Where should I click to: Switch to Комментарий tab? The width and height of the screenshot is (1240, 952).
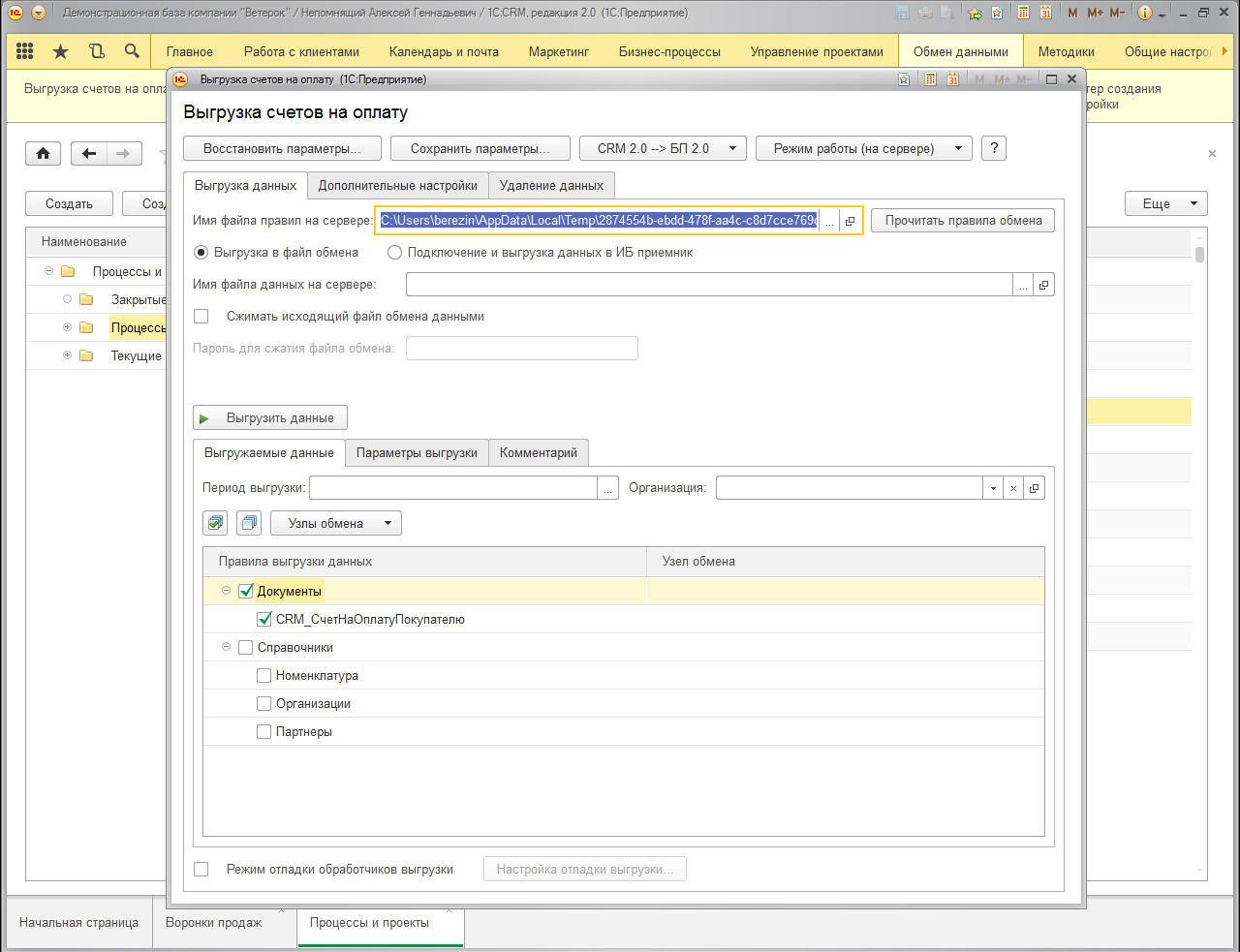point(539,452)
